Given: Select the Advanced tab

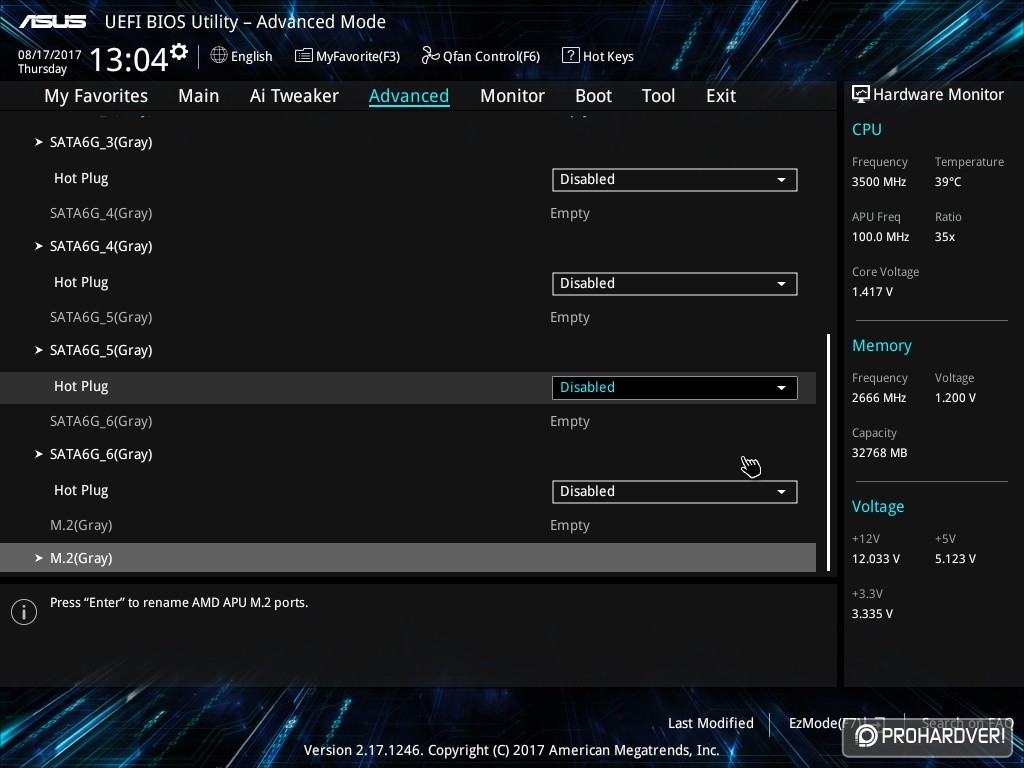Looking at the screenshot, I should point(409,96).
